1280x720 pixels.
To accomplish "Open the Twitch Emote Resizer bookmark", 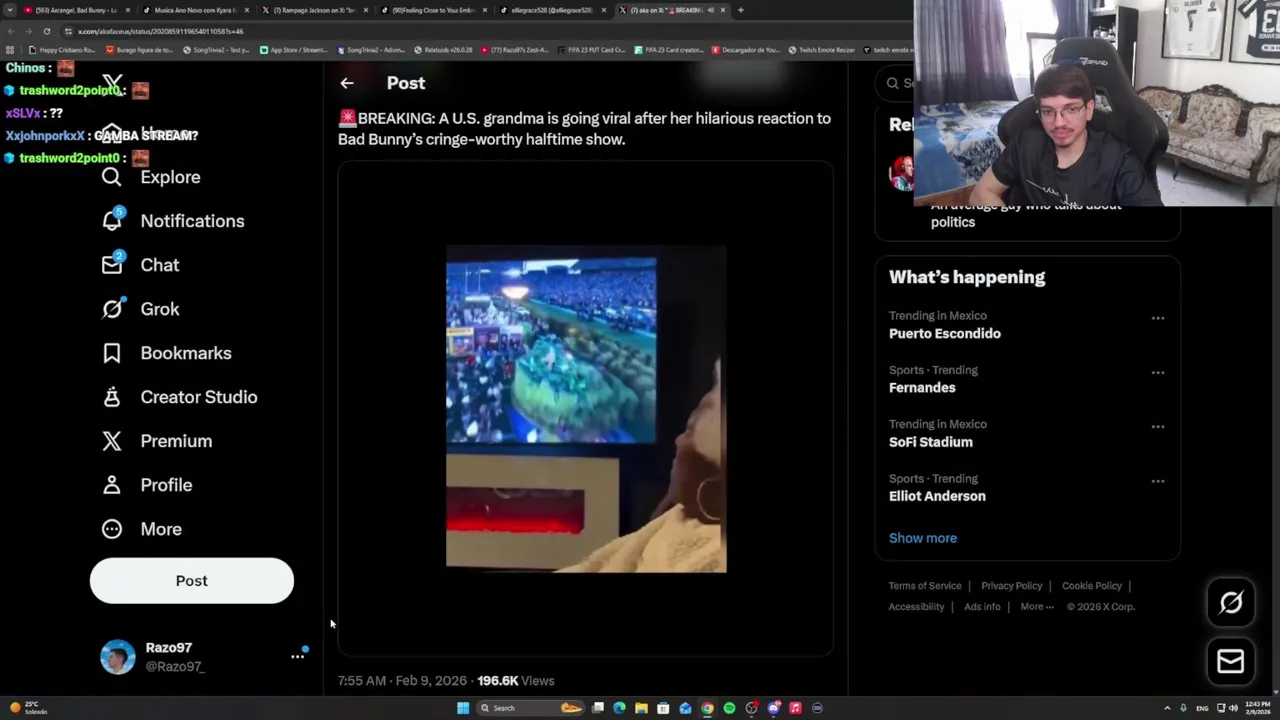I will point(821,50).
